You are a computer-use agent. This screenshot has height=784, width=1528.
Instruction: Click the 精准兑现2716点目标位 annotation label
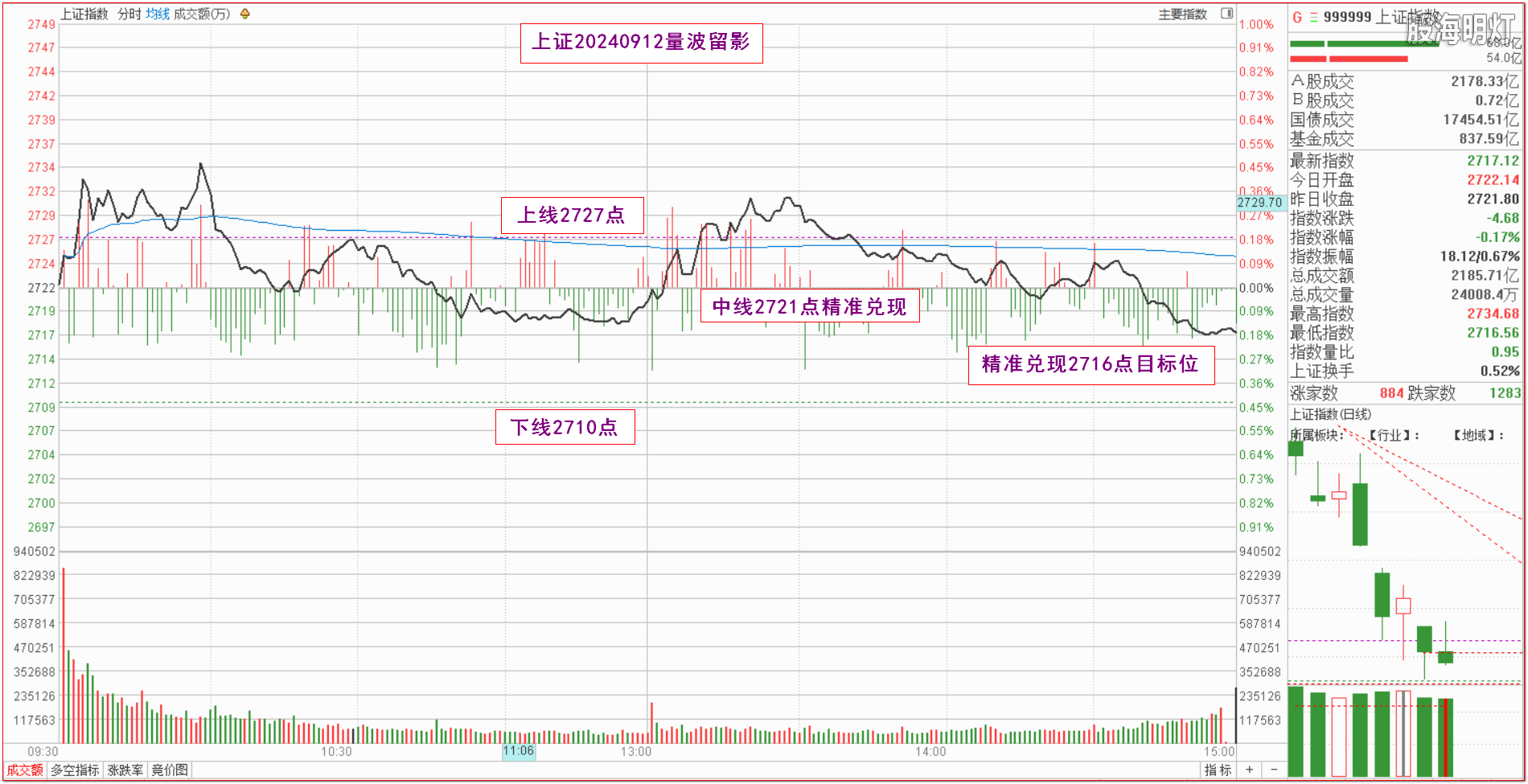[1091, 364]
